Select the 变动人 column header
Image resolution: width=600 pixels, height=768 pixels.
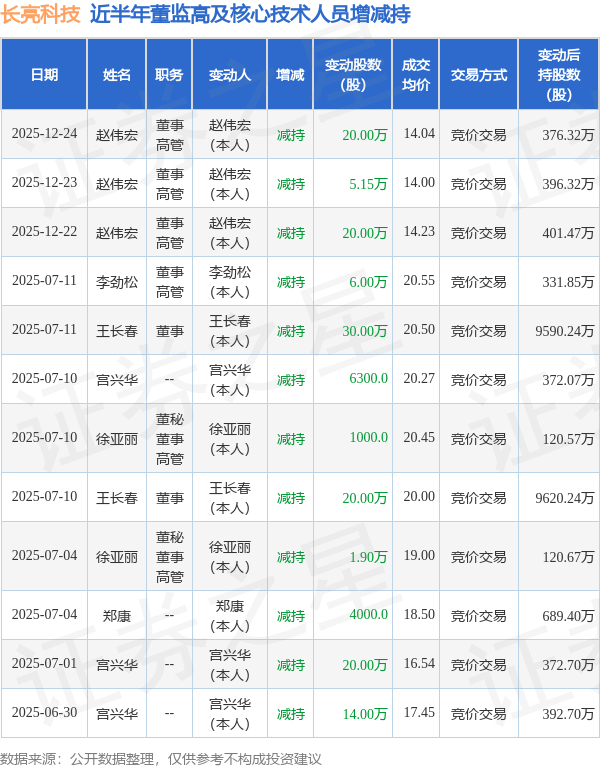[x=230, y=74]
